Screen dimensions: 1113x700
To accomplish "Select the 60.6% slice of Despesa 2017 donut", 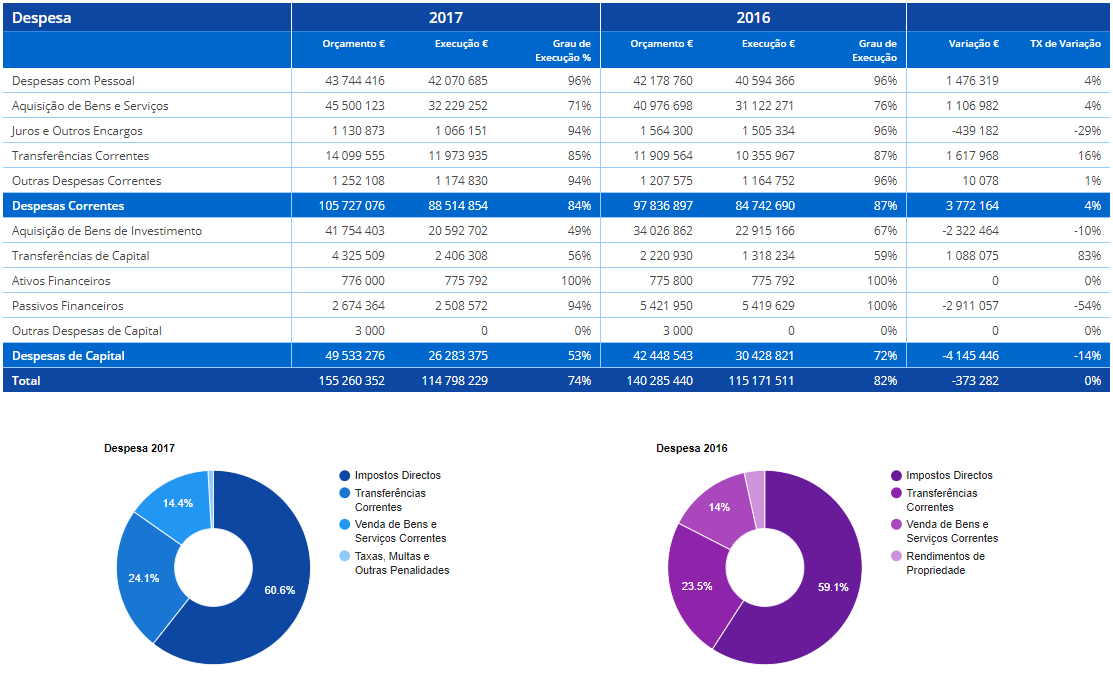I will 273,589.
